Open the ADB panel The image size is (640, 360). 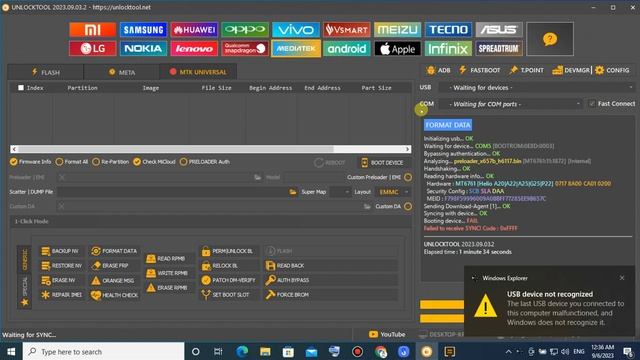[x=438, y=70]
